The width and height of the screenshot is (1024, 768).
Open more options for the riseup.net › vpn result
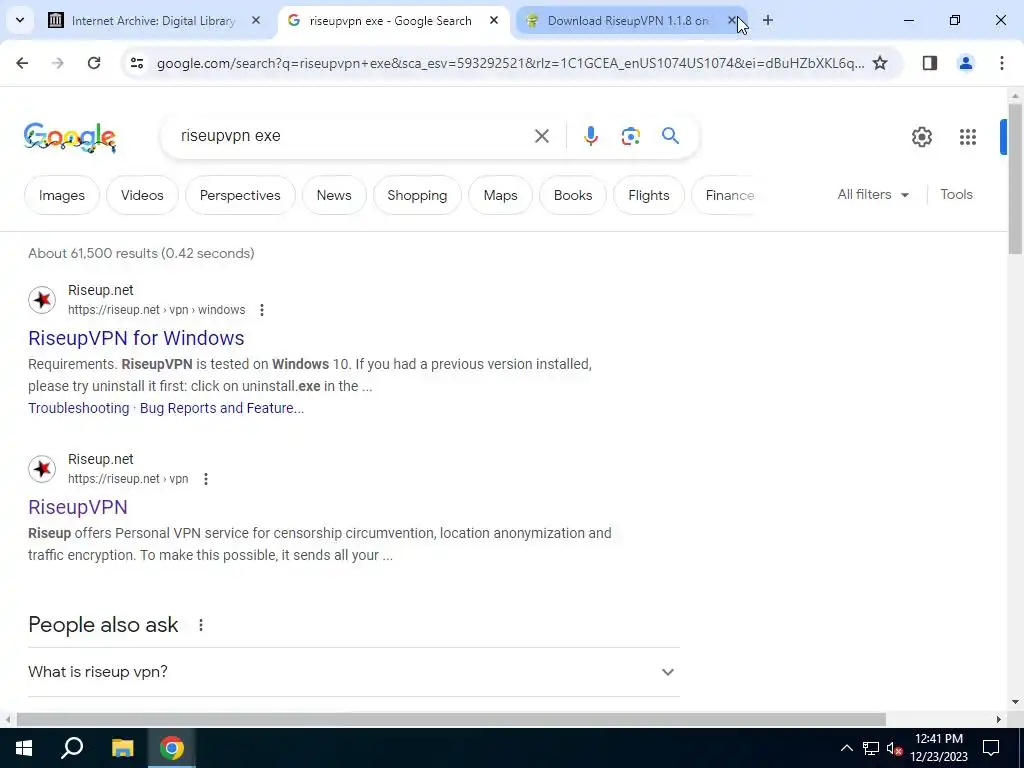coord(206,479)
